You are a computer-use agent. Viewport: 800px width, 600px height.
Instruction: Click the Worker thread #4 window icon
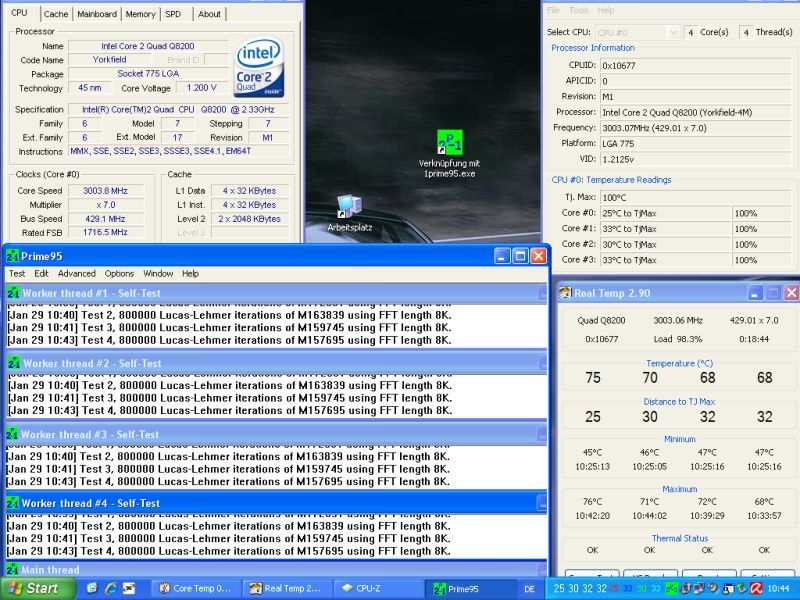pos(13,503)
